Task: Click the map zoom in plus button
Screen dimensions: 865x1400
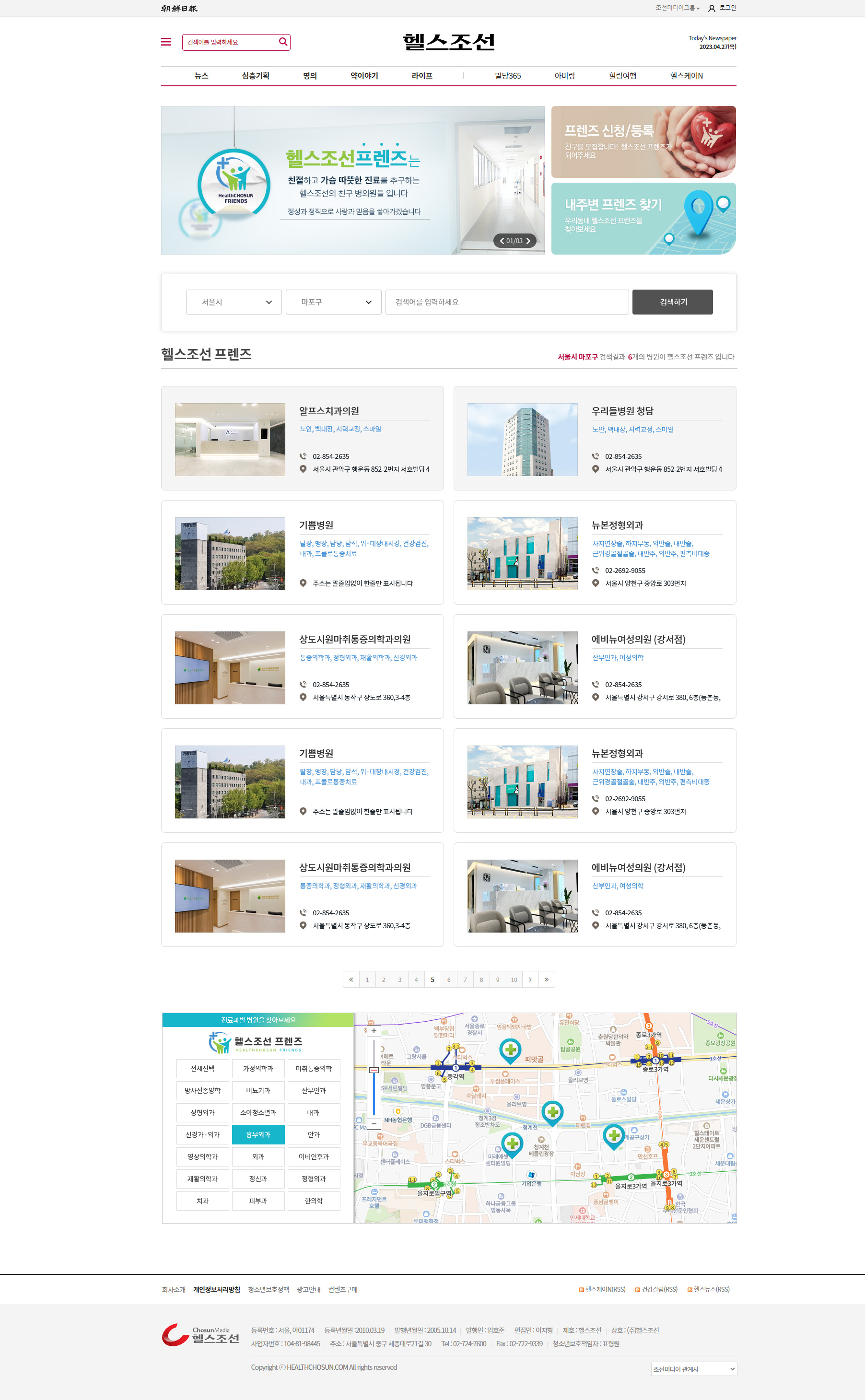Action: 374,1031
